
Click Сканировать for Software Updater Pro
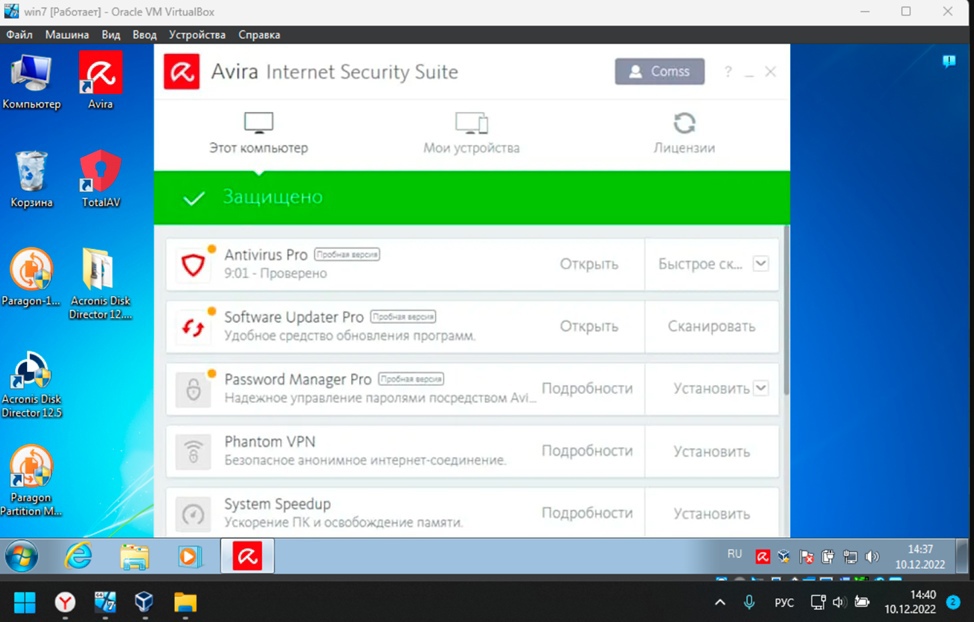click(712, 326)
